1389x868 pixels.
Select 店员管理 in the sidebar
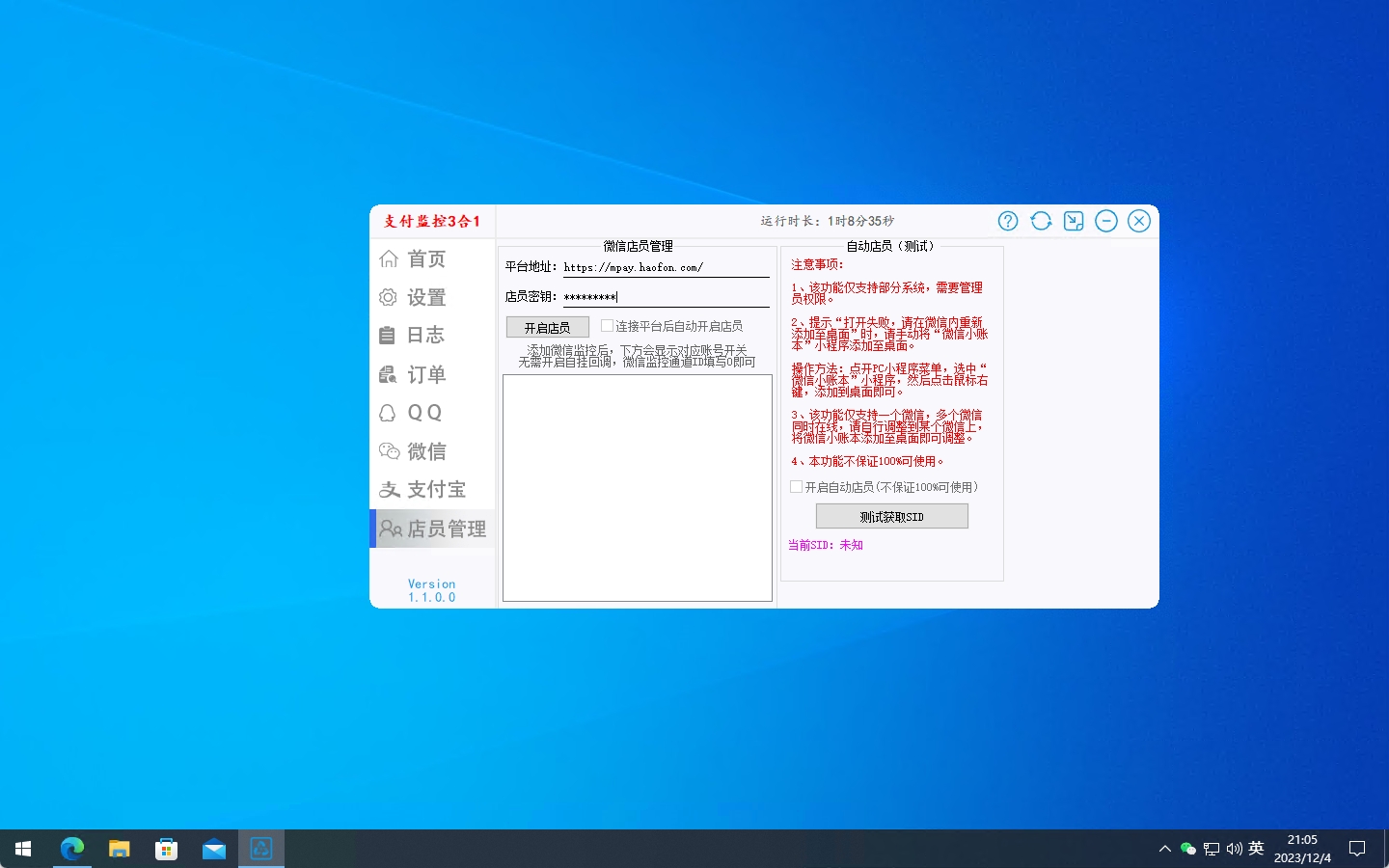[445, 529]
